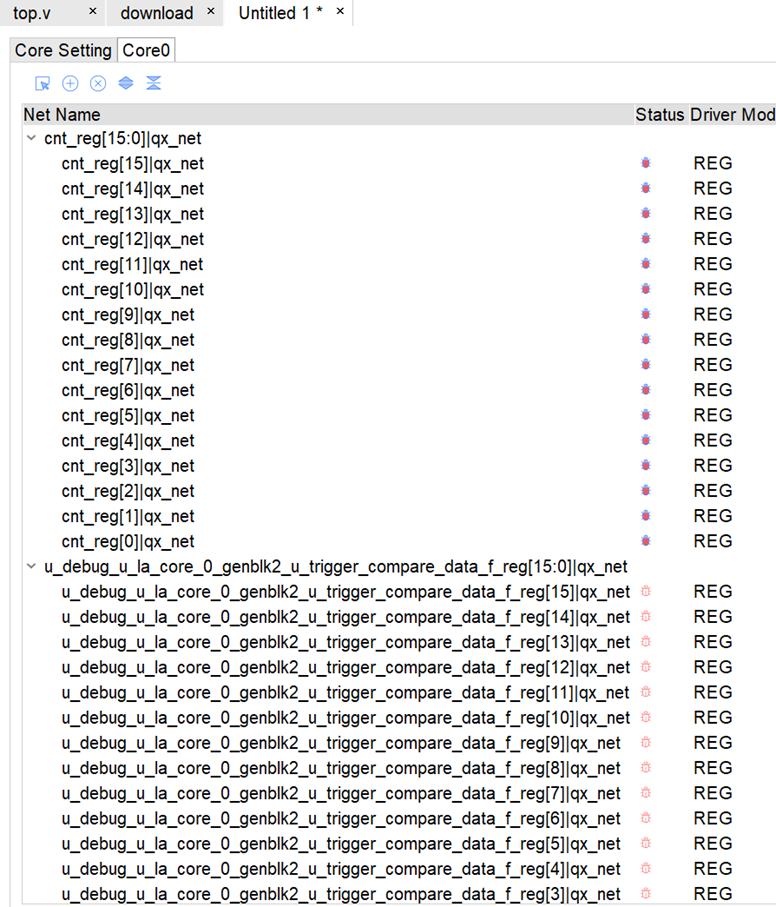Click REG driver cell for compare_data_f_reg[5]|qx_net
The width and height of the screenshot is (776, 907).
click(713, 843)
